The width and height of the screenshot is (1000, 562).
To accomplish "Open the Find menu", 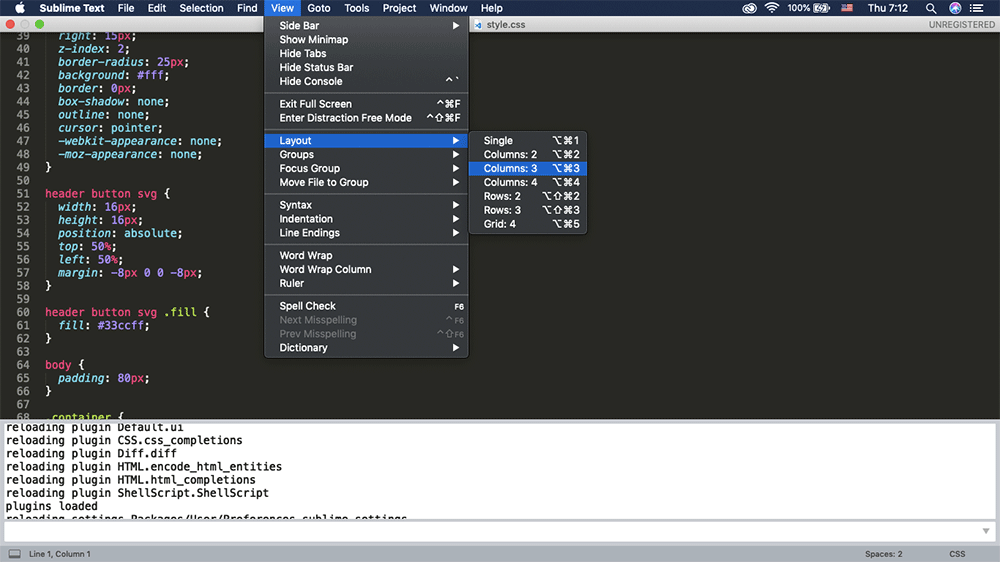I will 247,8.
